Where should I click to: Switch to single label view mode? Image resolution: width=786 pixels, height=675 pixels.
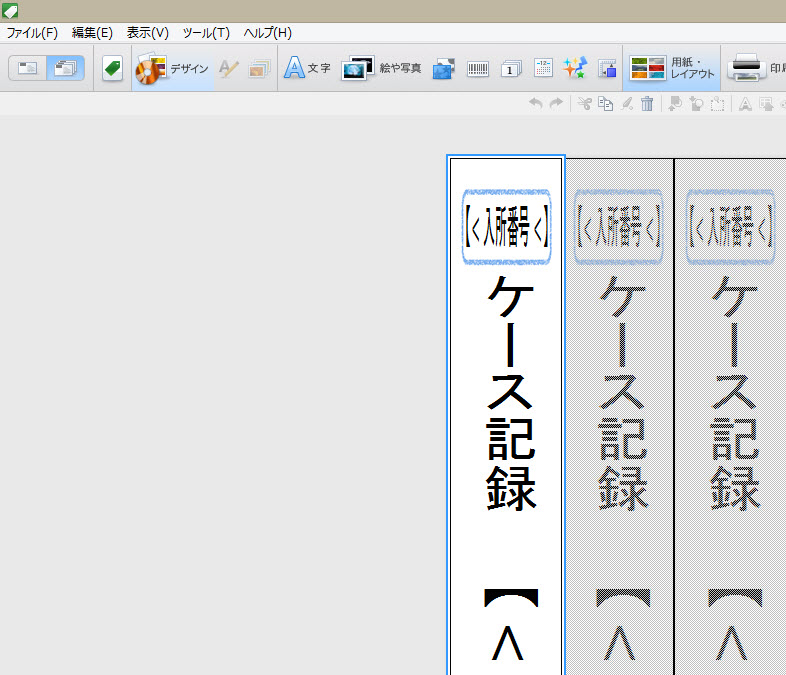tap(28, 69)
